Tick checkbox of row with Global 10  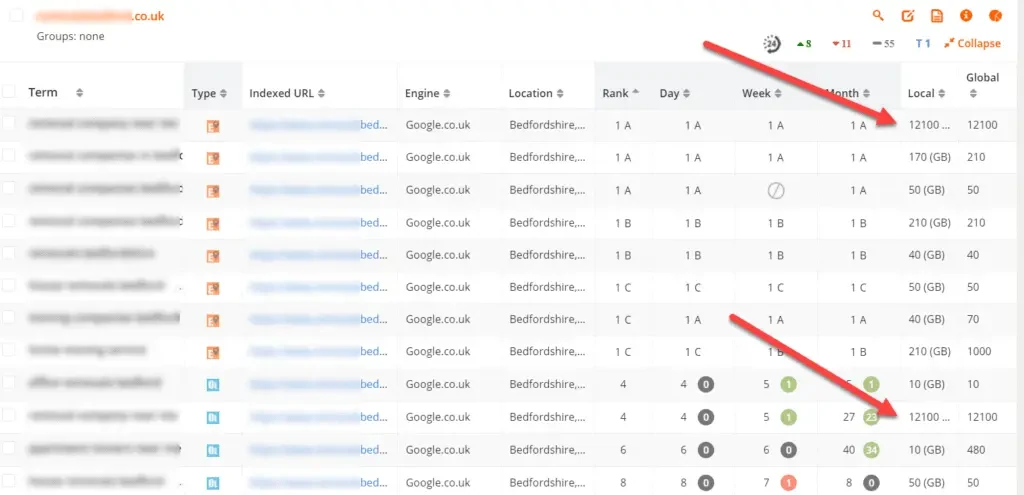(8, 383)
